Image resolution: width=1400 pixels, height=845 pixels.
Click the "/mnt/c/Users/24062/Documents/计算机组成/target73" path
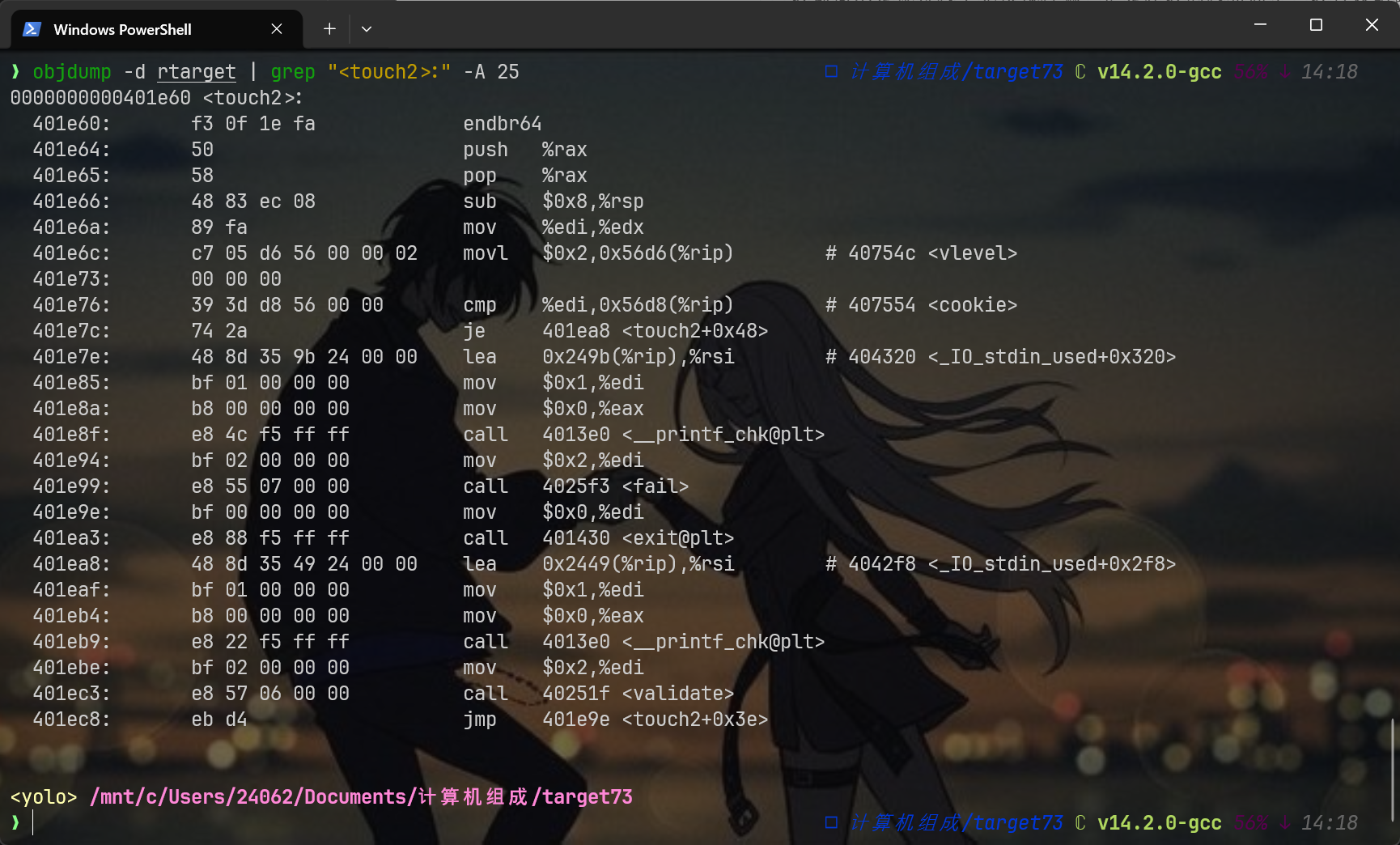[x=361, y=797]
